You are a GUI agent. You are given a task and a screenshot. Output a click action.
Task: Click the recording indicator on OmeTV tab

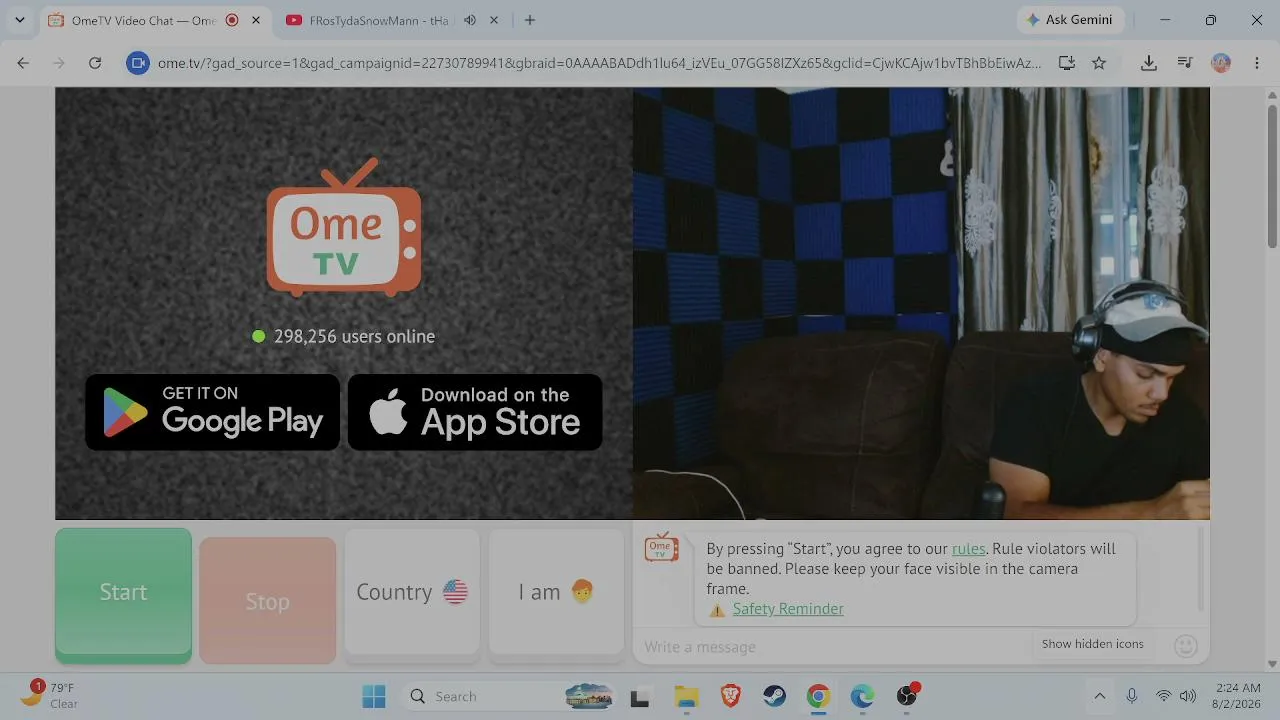[232, 20]
